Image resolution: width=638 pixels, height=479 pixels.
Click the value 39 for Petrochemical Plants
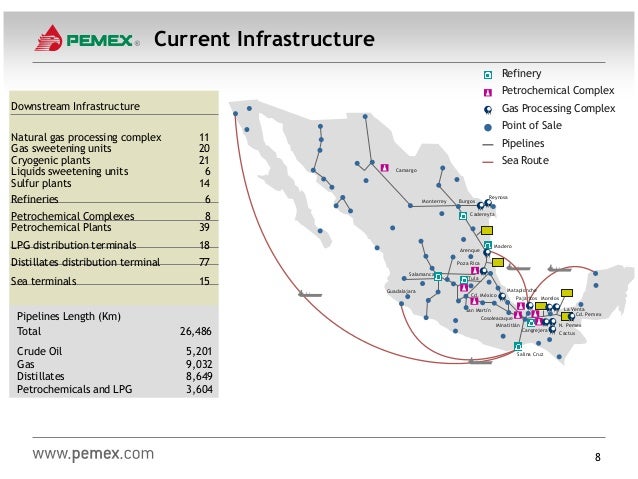[204, 227]
